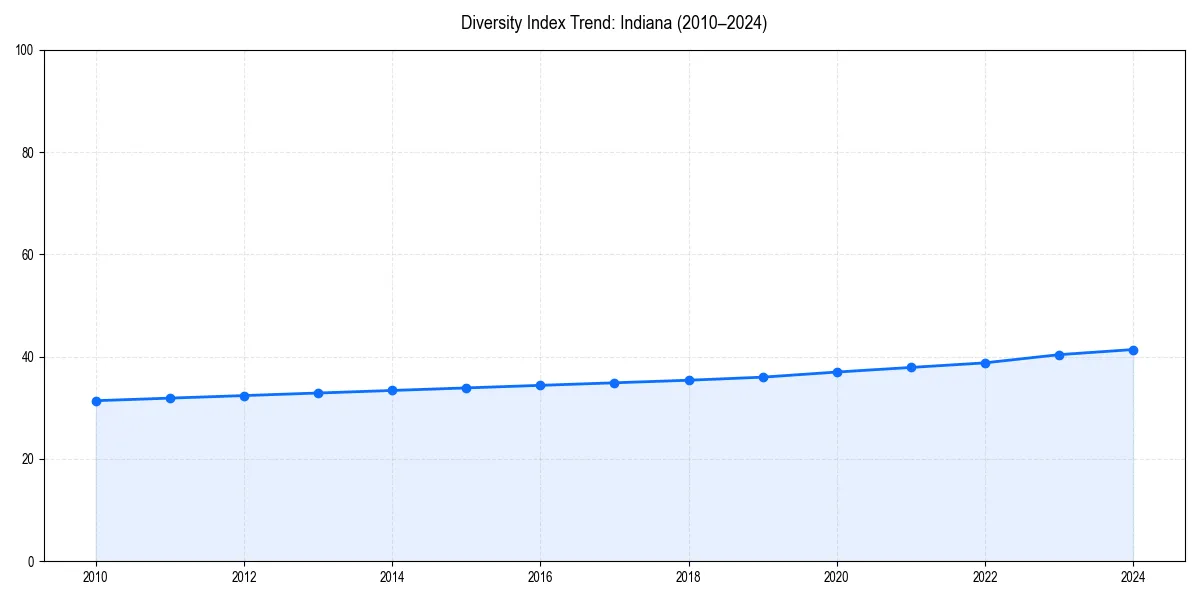Select the 2016 data point marker
The image size is (1200, 600).
point(540,384)
